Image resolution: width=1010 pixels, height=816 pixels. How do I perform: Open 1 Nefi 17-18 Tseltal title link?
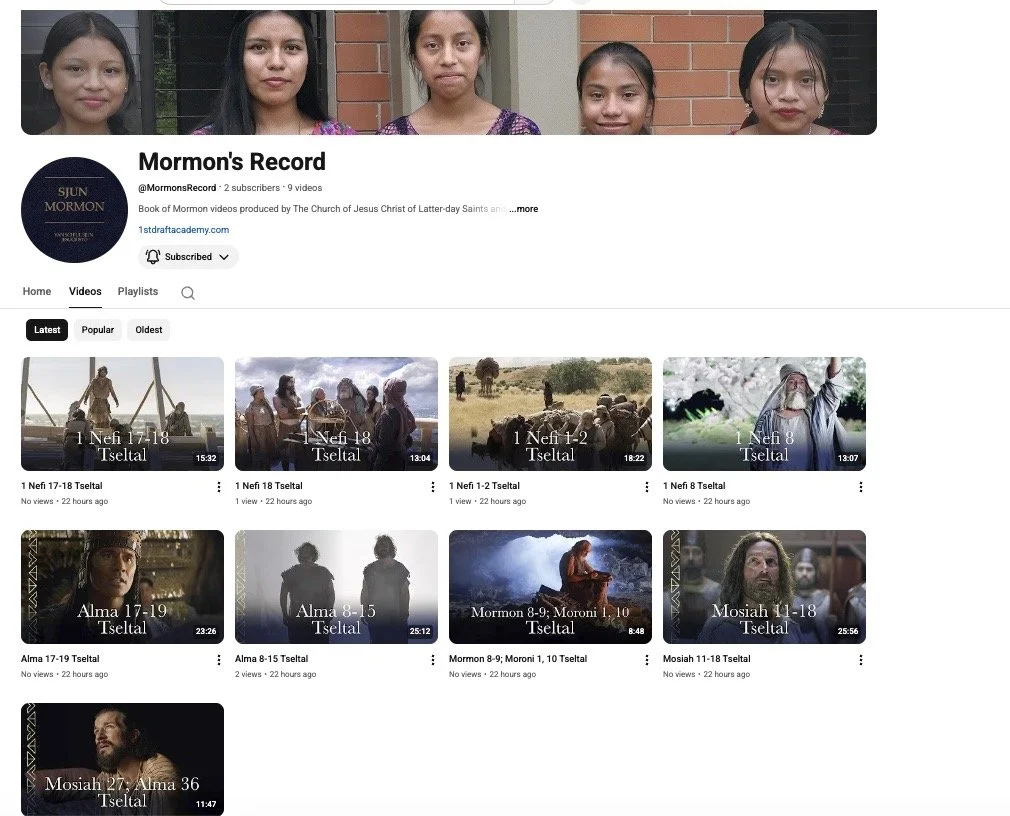tap(62, 486)
